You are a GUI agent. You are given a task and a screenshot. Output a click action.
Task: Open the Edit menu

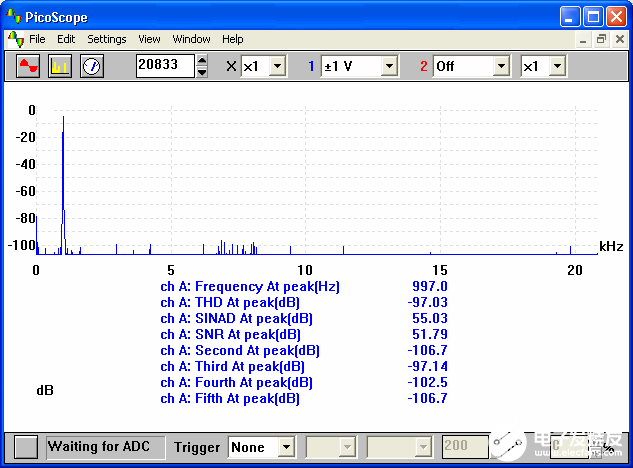pos(66,39)
